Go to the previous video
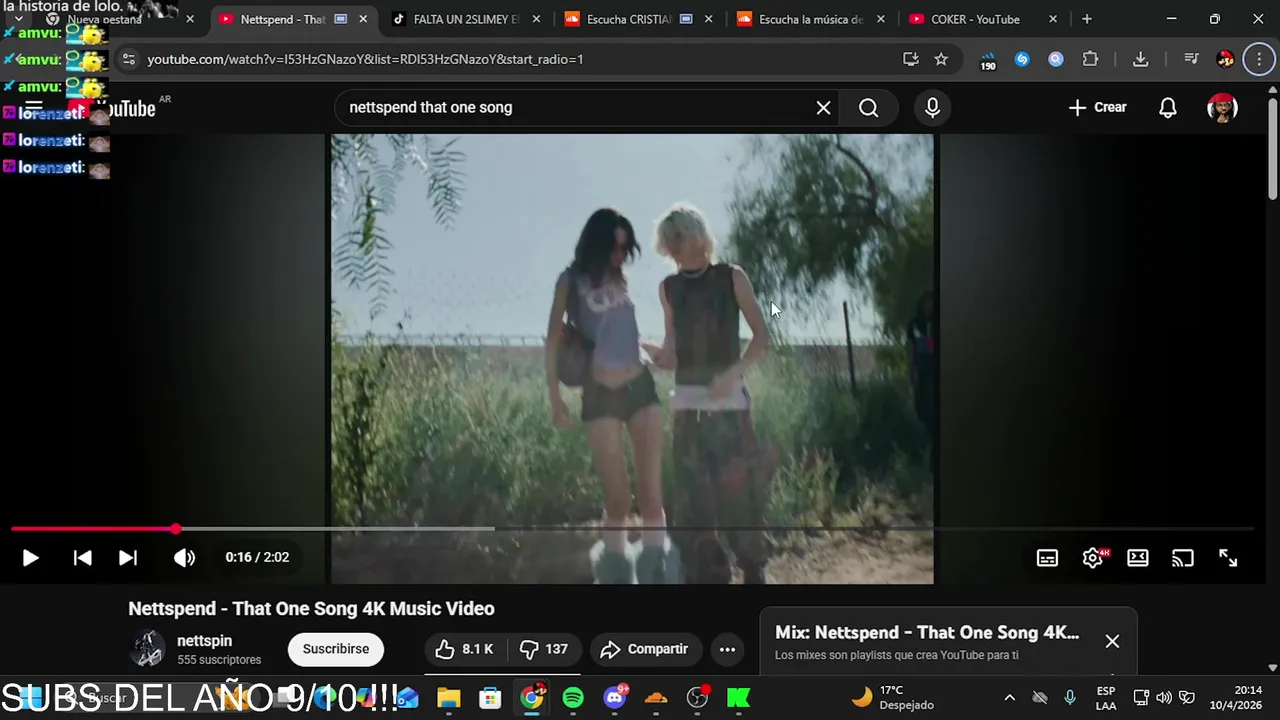Viewport: 1280px width, 720px height. (x=83, y=558)
